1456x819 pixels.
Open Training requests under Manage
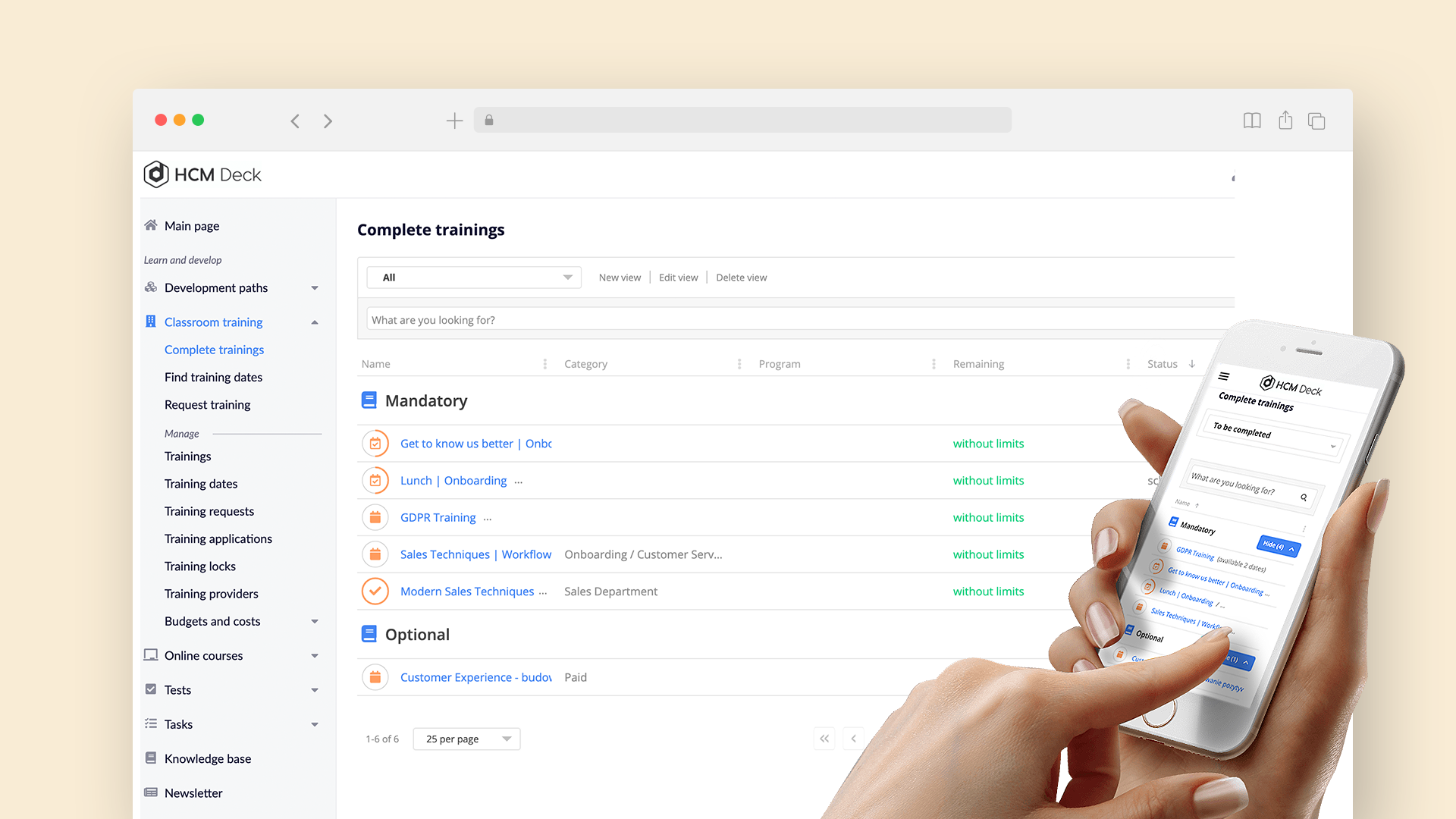coord(209,511)
